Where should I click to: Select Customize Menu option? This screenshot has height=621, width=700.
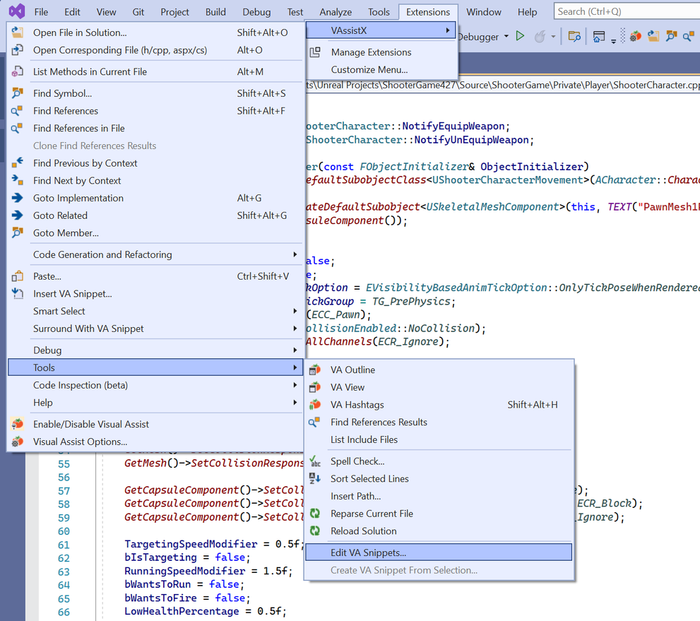(x=369, y=70)
